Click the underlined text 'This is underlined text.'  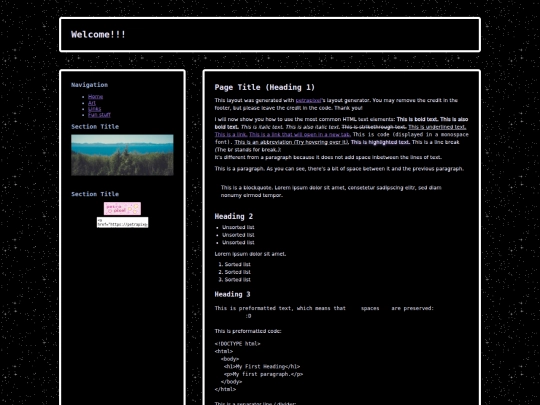point(437,127)
